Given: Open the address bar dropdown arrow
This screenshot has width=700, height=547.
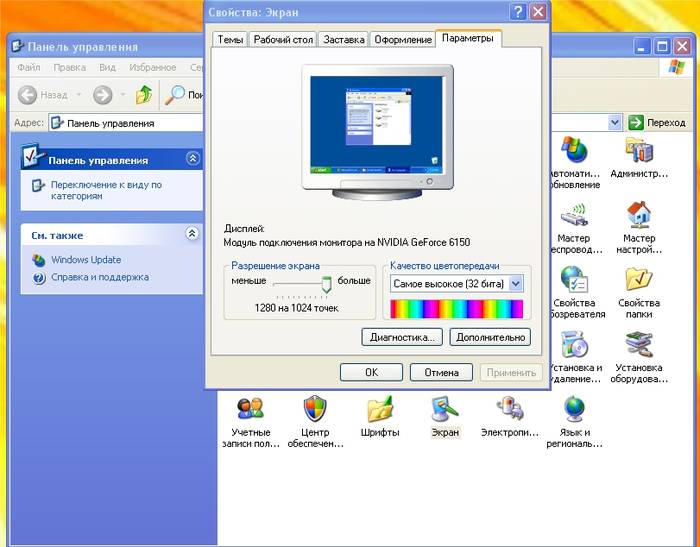Looking at the screenshot, I should pos(615,122).
